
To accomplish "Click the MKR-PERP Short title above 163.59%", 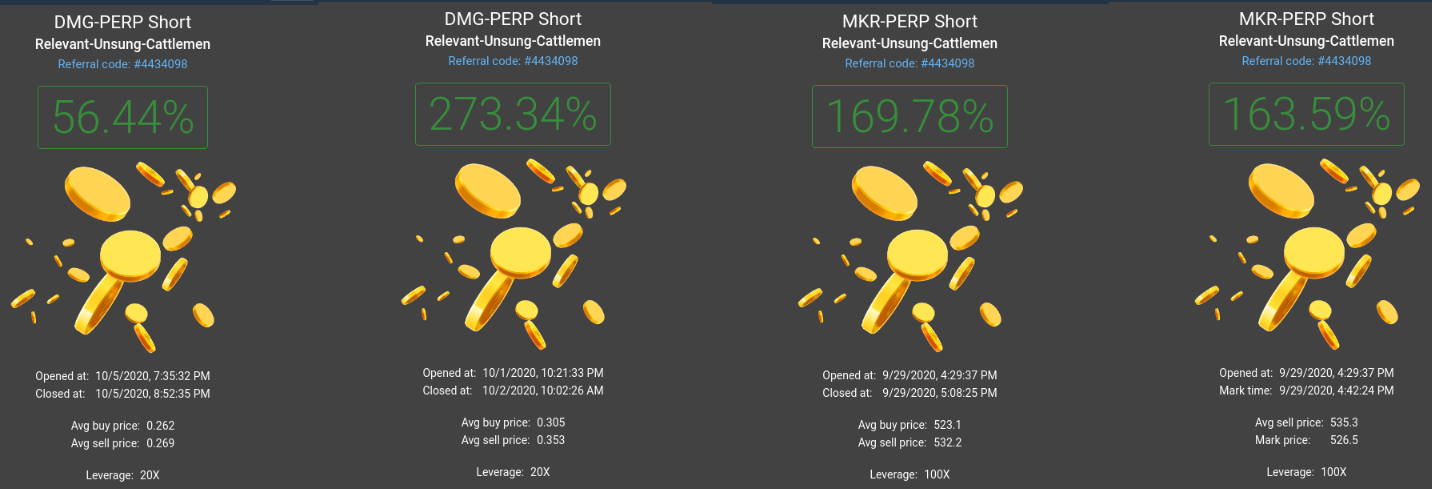I will click(x=1307, y=19).
